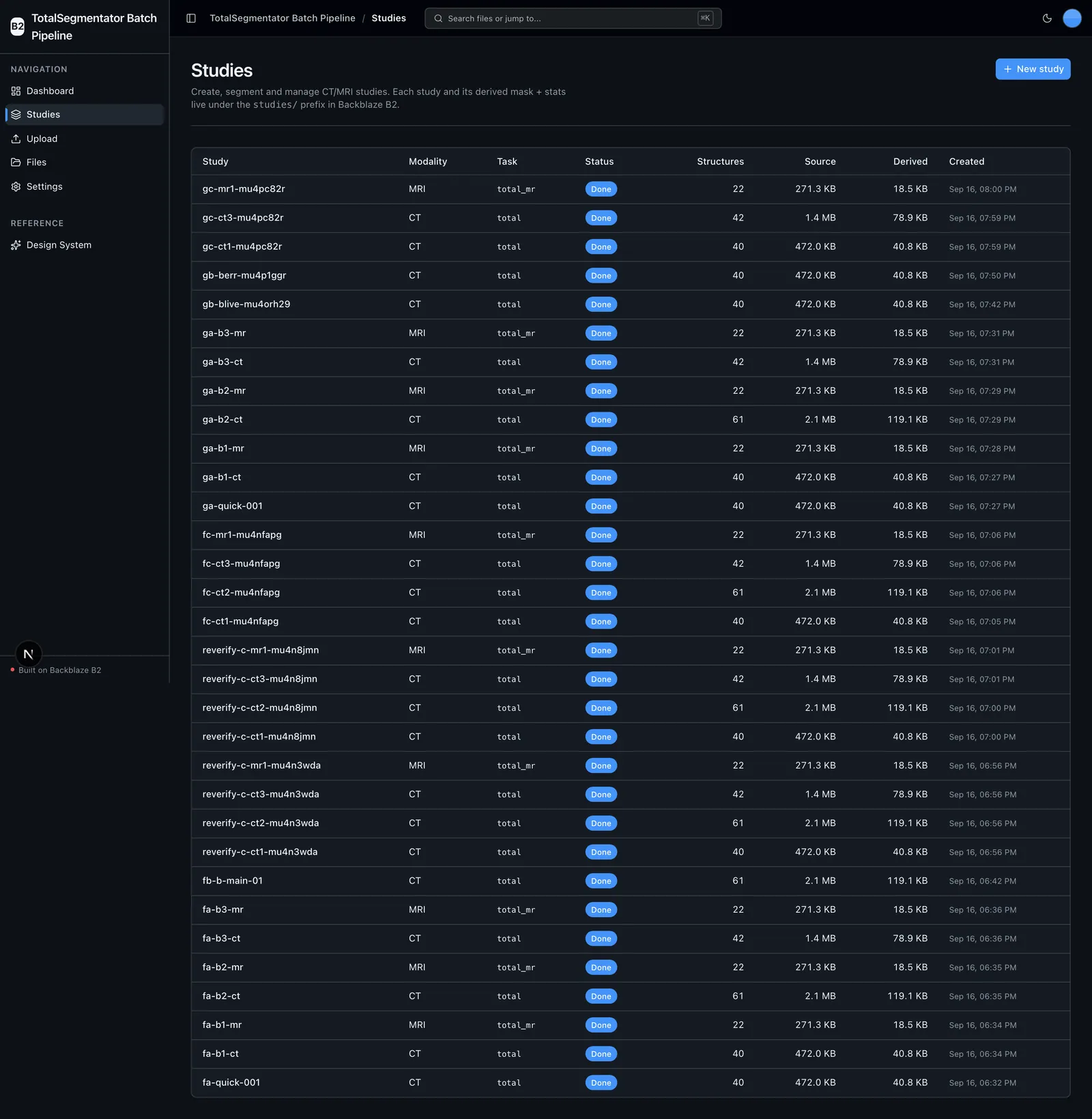Open study reverify-c-mr1-mu4n8jmn
1092x1119 pixels.
click(261, 651)
